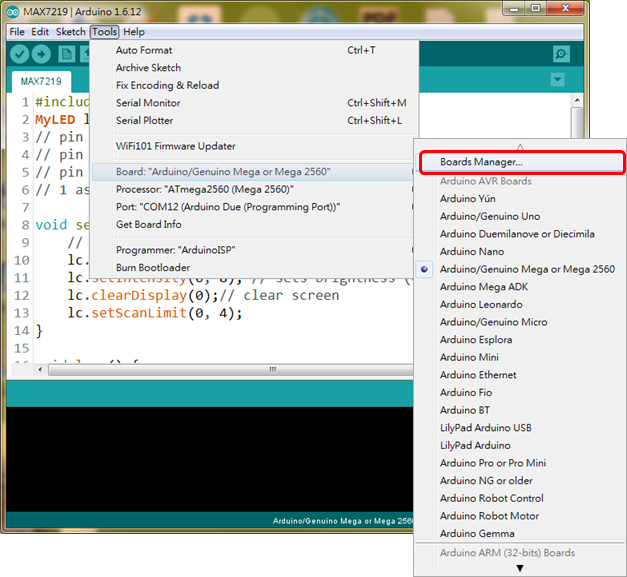Expand the Port COM12 submenu
Image resolution: width=627 pixels, height=577 pixels.
(x=254, y=207)
